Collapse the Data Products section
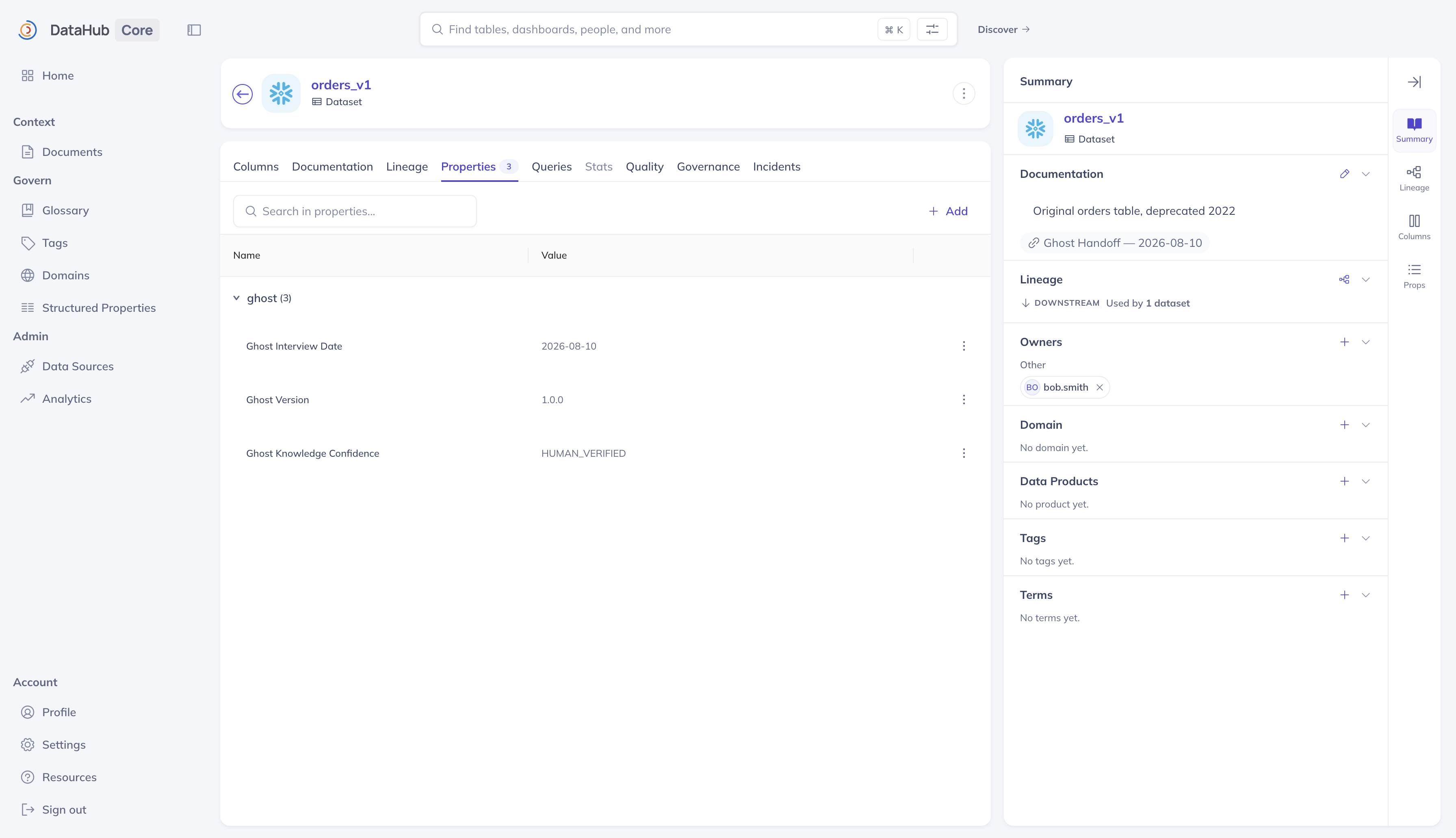The image size is (1456, 838). pyautogui.click(x=1366, y=481)
